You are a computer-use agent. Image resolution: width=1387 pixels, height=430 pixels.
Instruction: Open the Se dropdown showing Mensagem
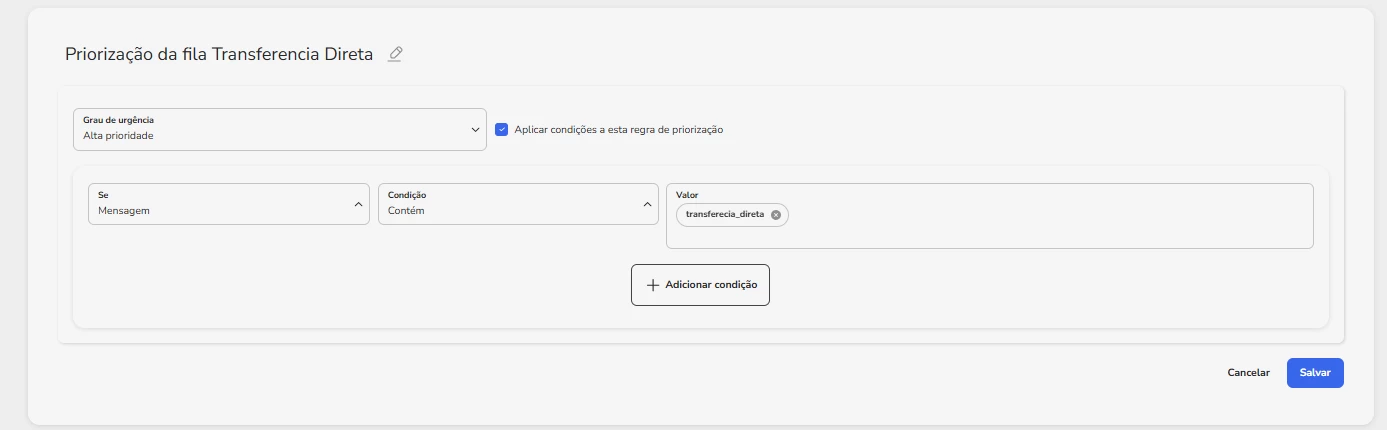tap(229, 204)
